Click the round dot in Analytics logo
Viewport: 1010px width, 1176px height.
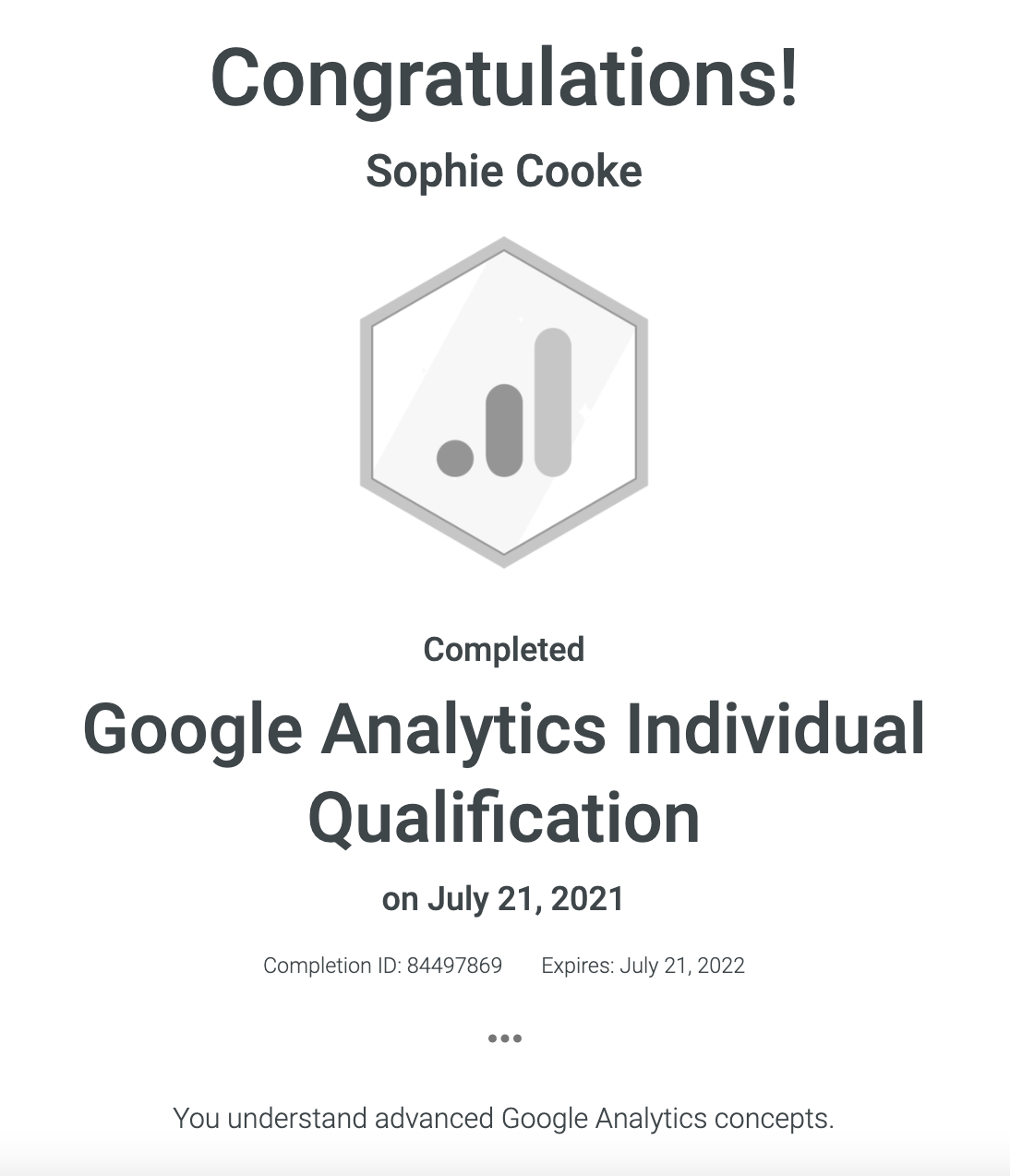point(454,458)
